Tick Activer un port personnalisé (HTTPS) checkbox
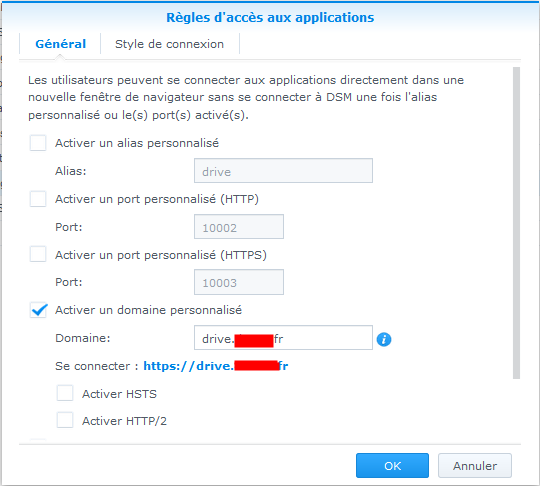The width and height of the screenshot is (540, 486). click(x=38, y=255)
